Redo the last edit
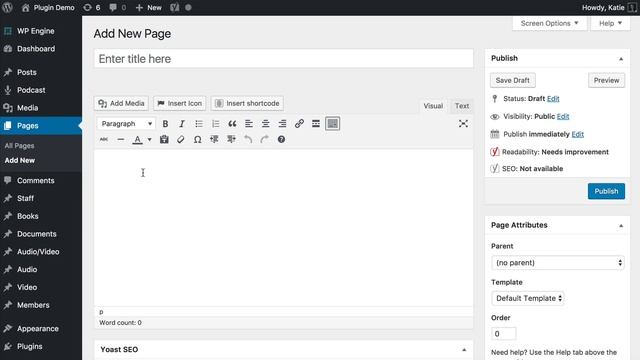The image size is (640, 360). 264,140
